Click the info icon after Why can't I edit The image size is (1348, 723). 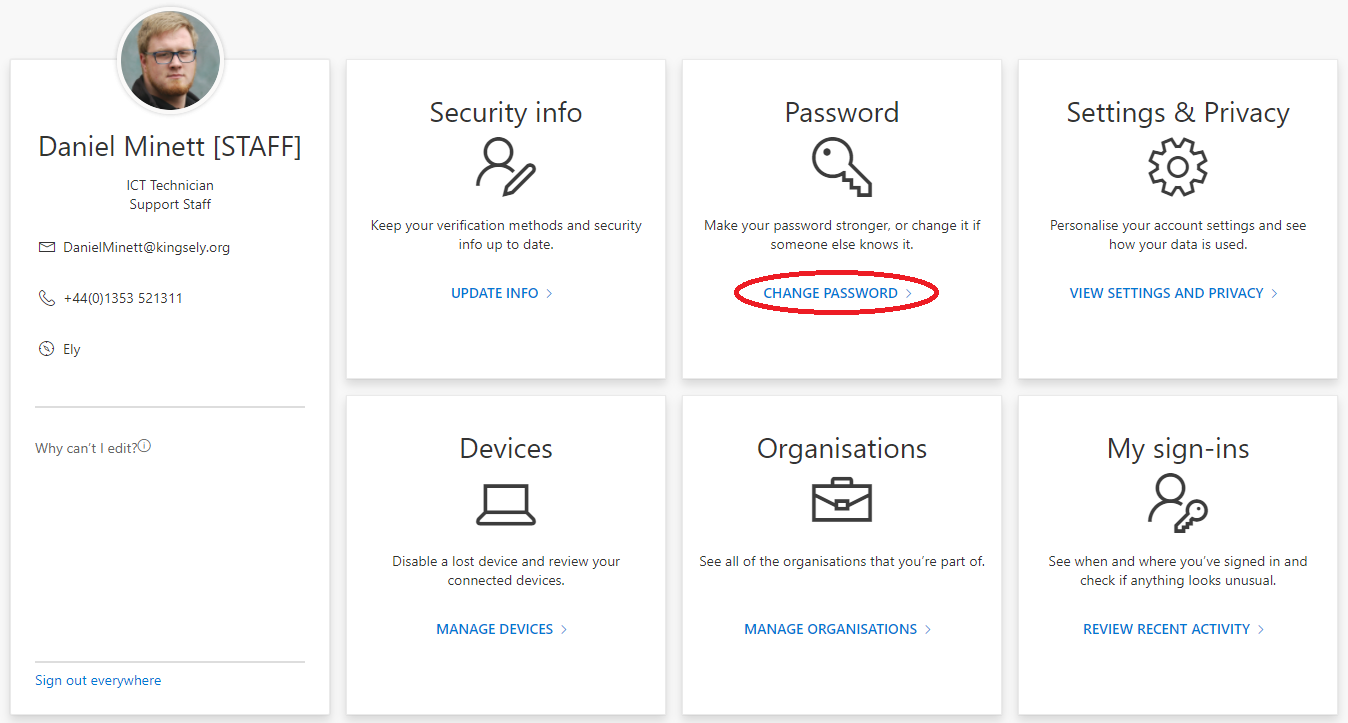144,446
